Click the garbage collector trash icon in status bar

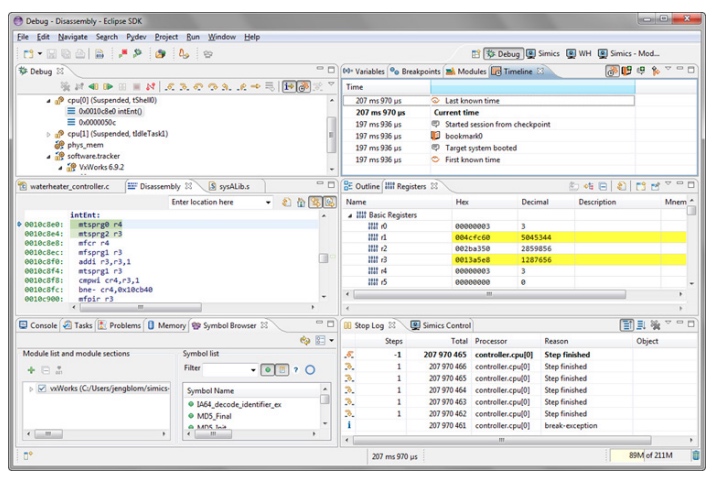696,455
